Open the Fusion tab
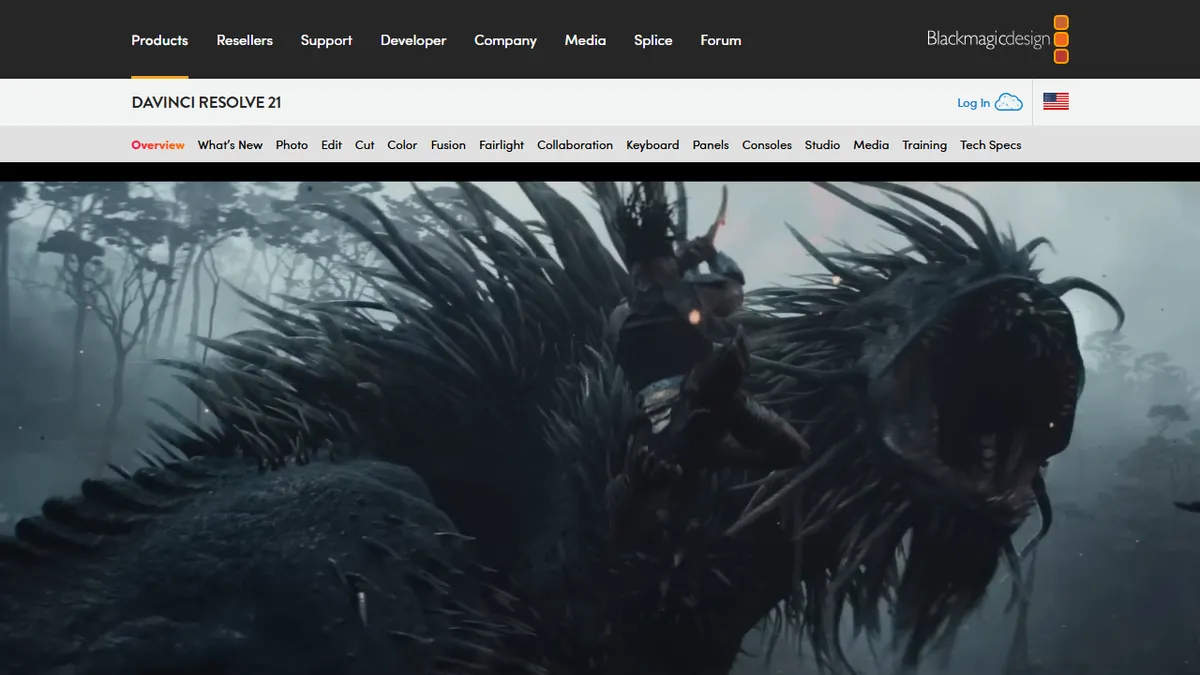 click(448, 145)
